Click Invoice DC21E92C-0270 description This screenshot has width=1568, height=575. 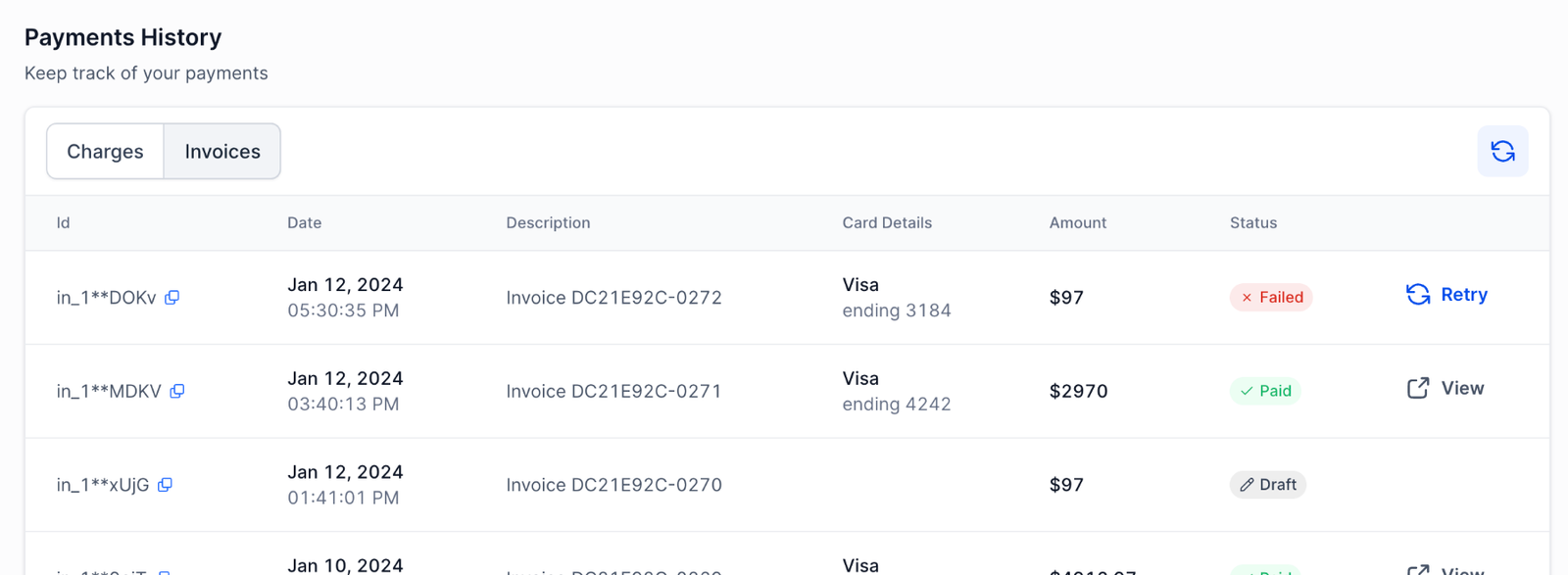coord(613,485)
